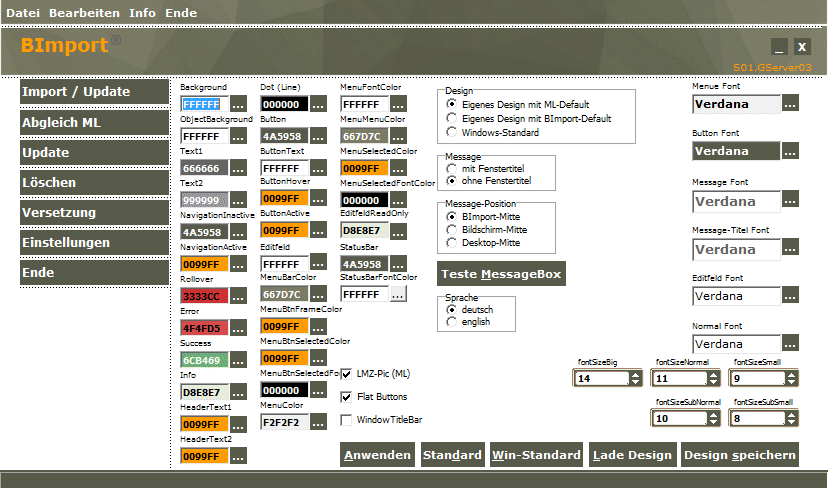
Task: Open the Info menu
Action: (x=143, y=13)
